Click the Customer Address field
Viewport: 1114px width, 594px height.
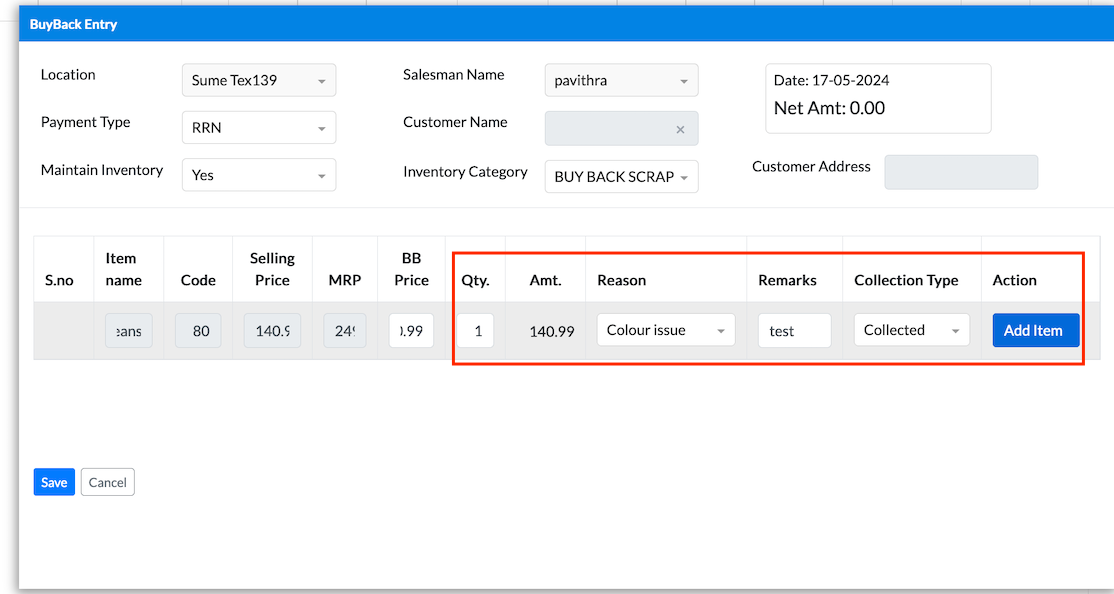(x=961, y=172)
